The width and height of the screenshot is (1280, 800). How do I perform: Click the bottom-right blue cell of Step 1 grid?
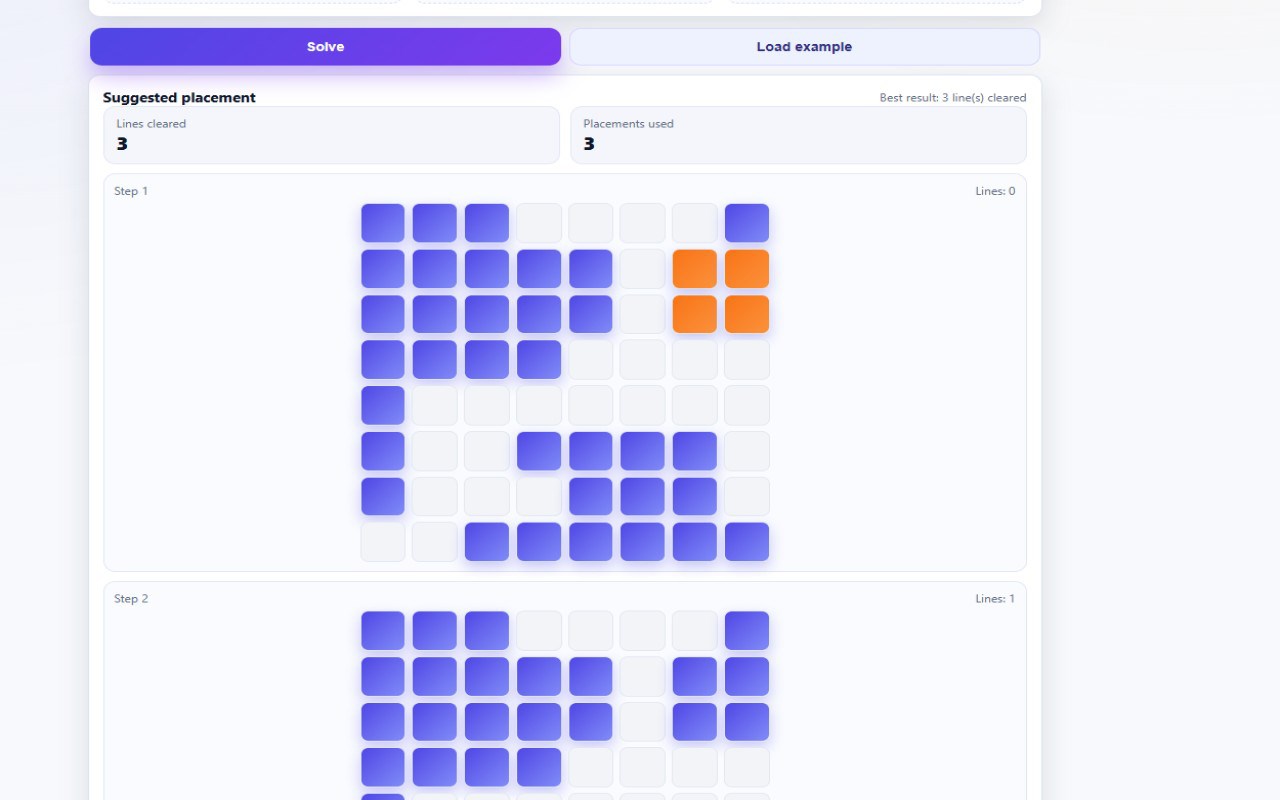(x=747, y=542)
